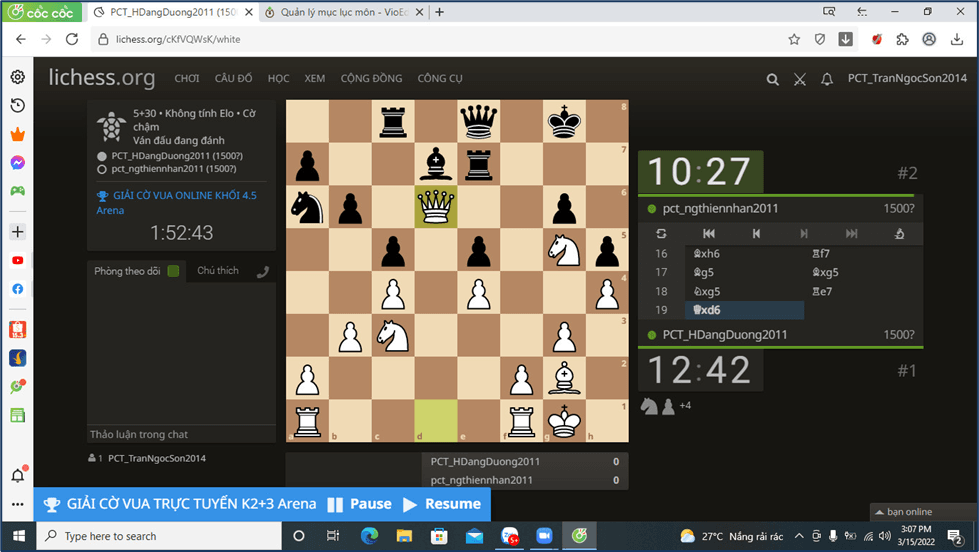Open the CÔNG CỤ menu

tap(440, 79)
